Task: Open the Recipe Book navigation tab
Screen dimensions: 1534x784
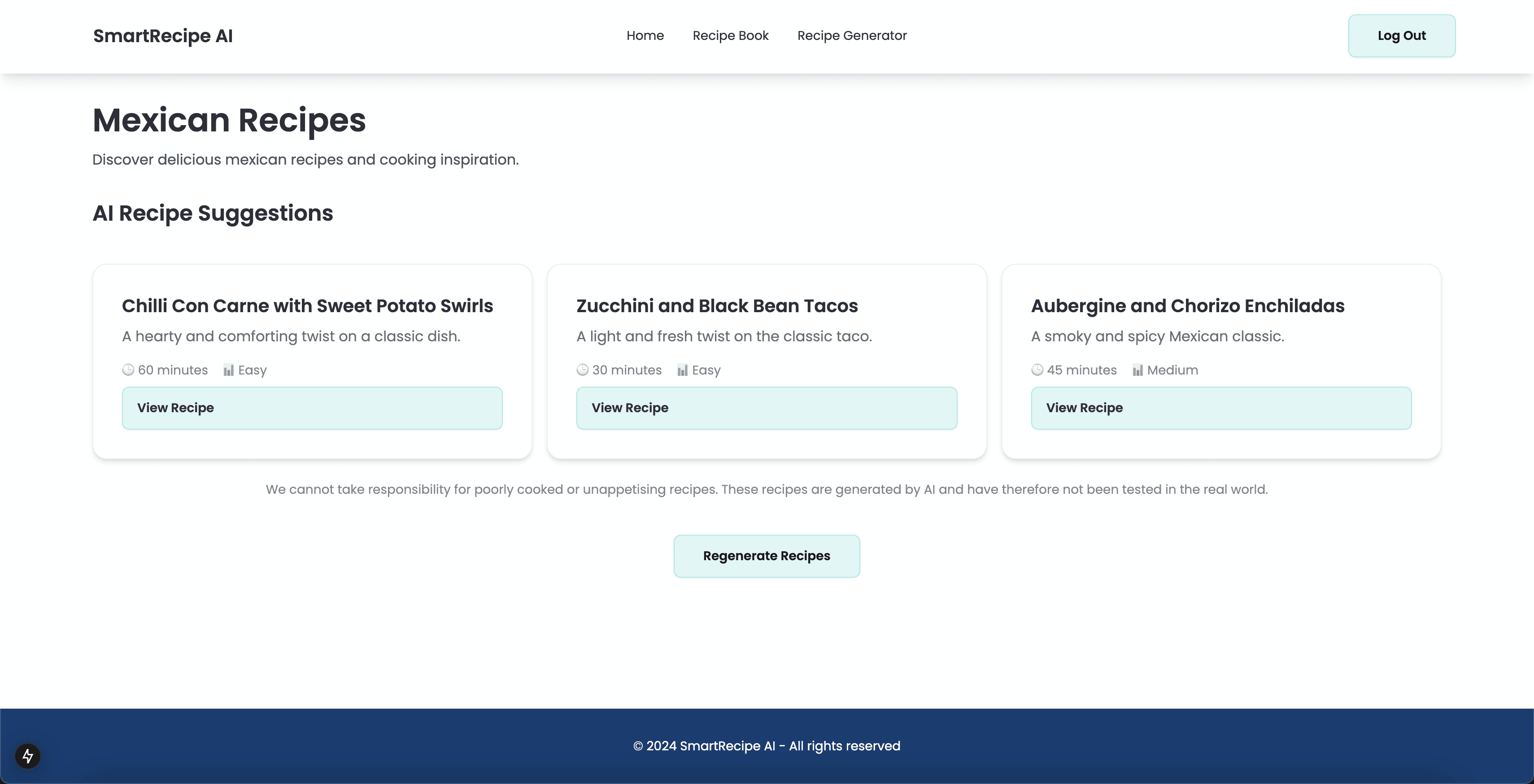Action: (x=731, y=36)
